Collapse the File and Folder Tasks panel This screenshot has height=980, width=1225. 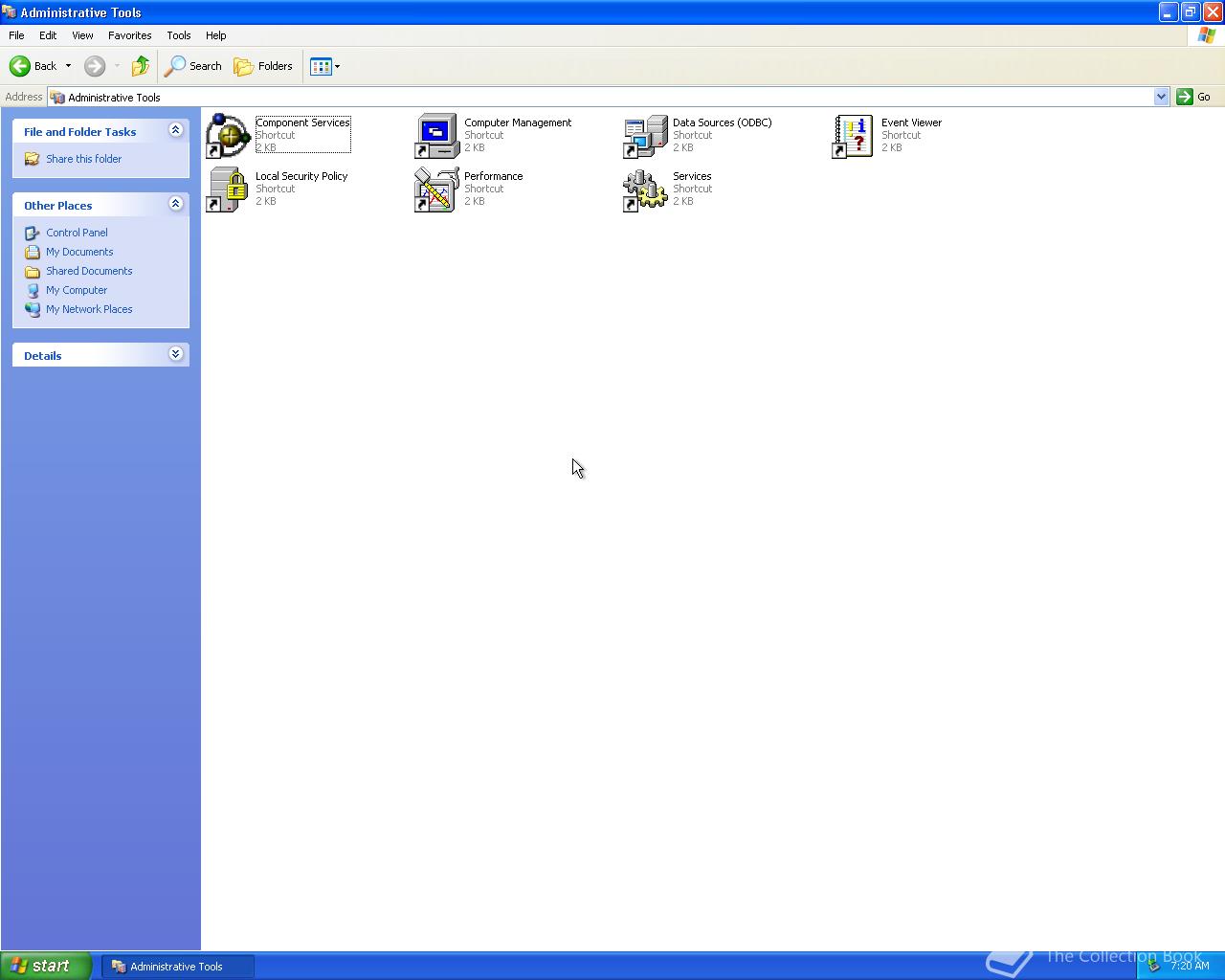(x=175, y=130)
